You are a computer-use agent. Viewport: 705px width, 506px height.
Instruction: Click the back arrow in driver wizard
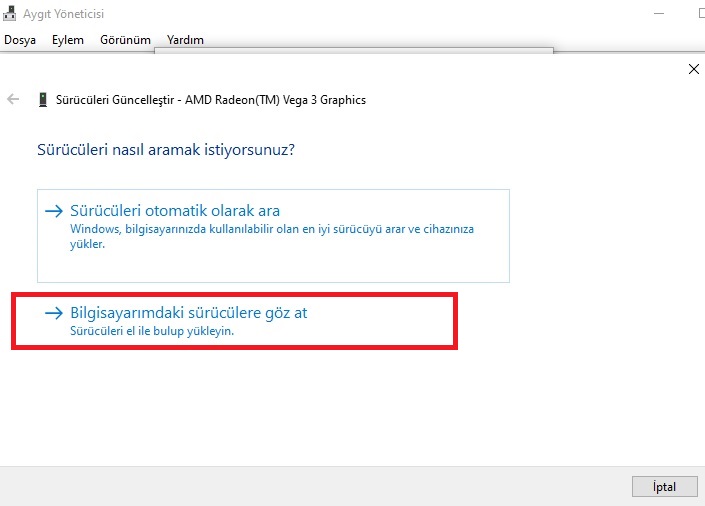13,99
